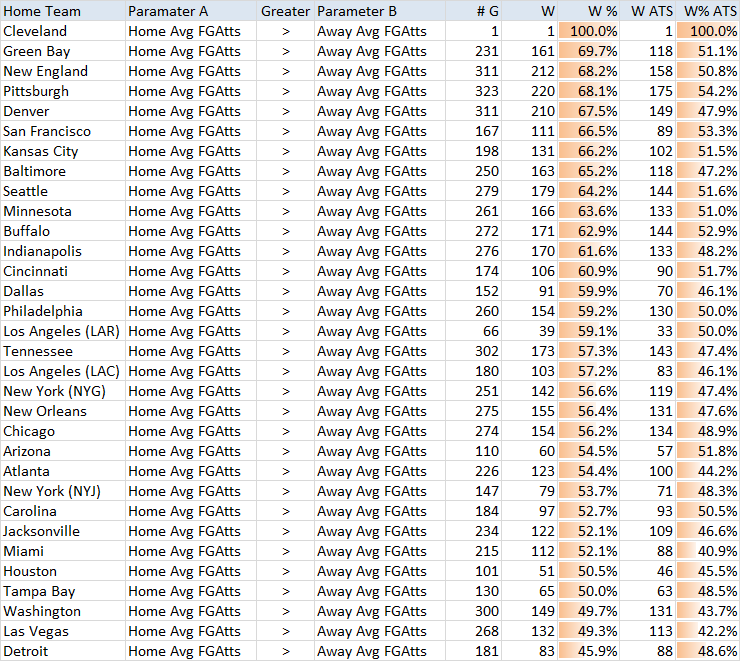
Task: Select the Green Bay cell
Action: [63, 51]
